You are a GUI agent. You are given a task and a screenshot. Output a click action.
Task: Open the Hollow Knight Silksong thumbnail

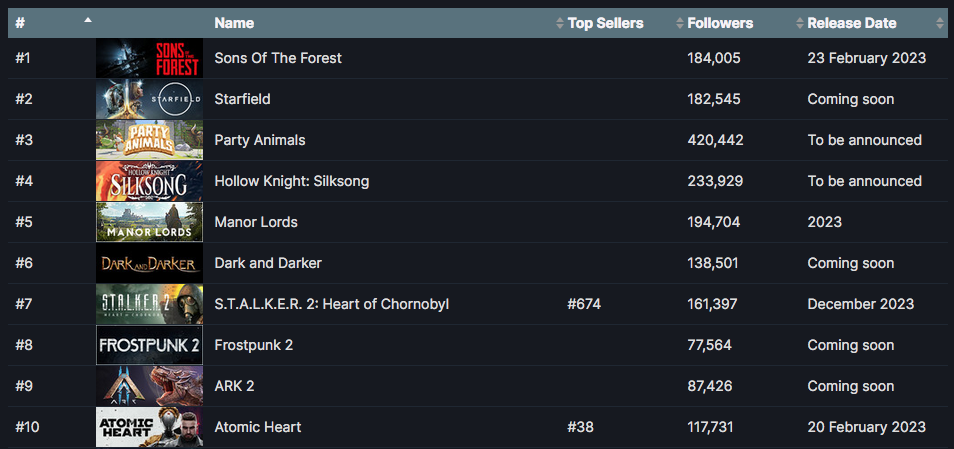(x=149, y=181)
